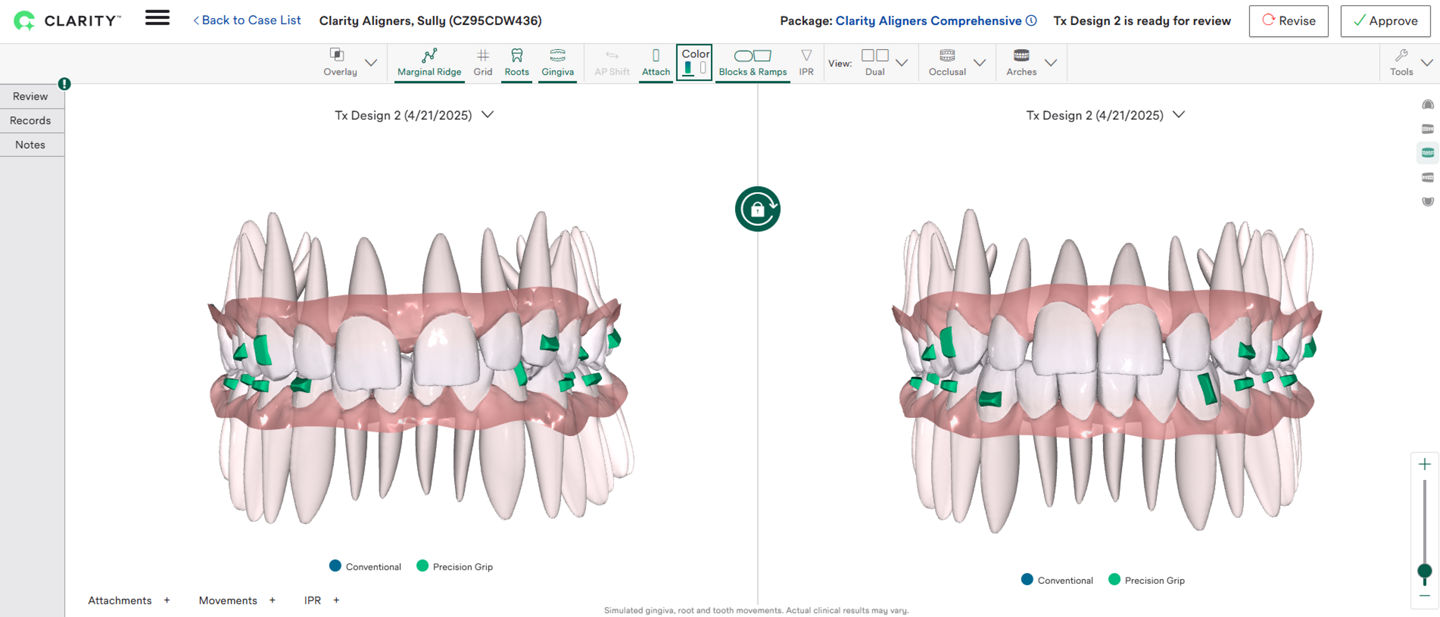
Task: Select the bottom lower occlusal view icon
Action: 1428,201
